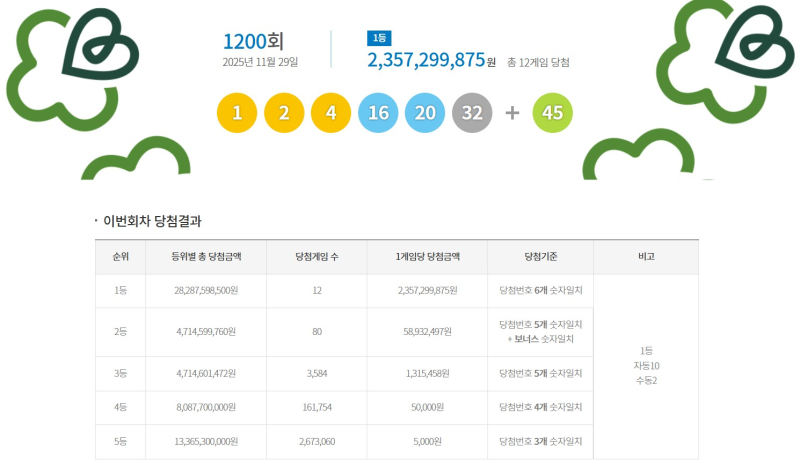Screen dimensions: 800x469
Task: Select the yellow ball numbered 4
Action: [x=331, y=113]
